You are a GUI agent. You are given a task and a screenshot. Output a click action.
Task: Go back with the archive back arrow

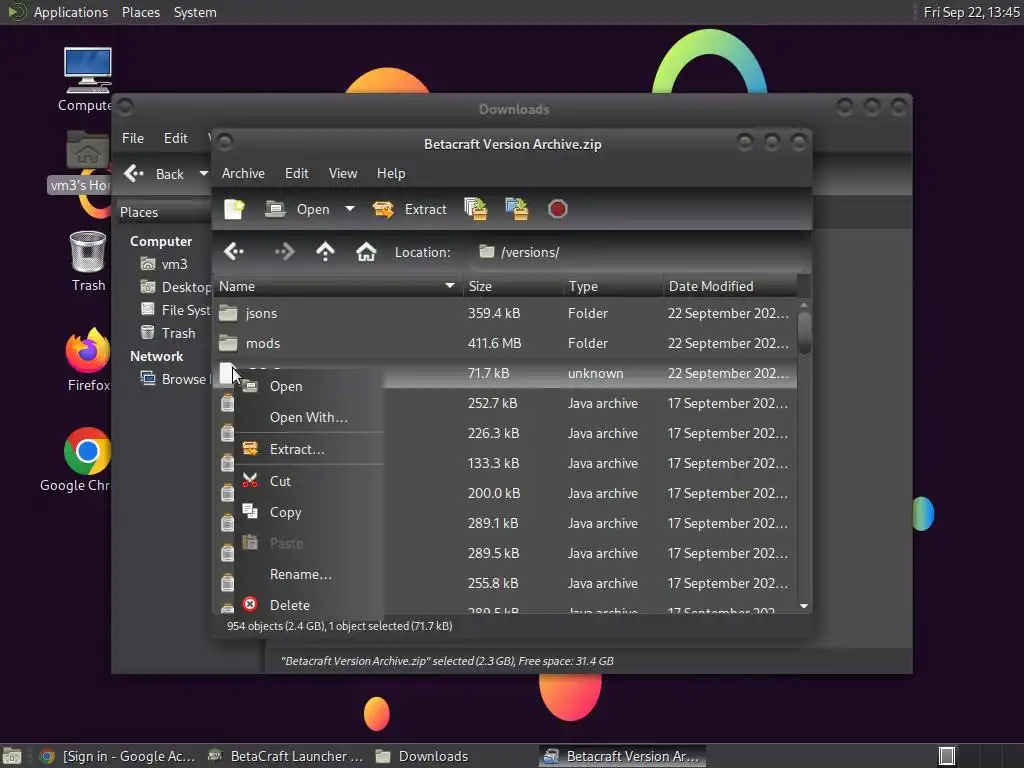pos(234,251)
